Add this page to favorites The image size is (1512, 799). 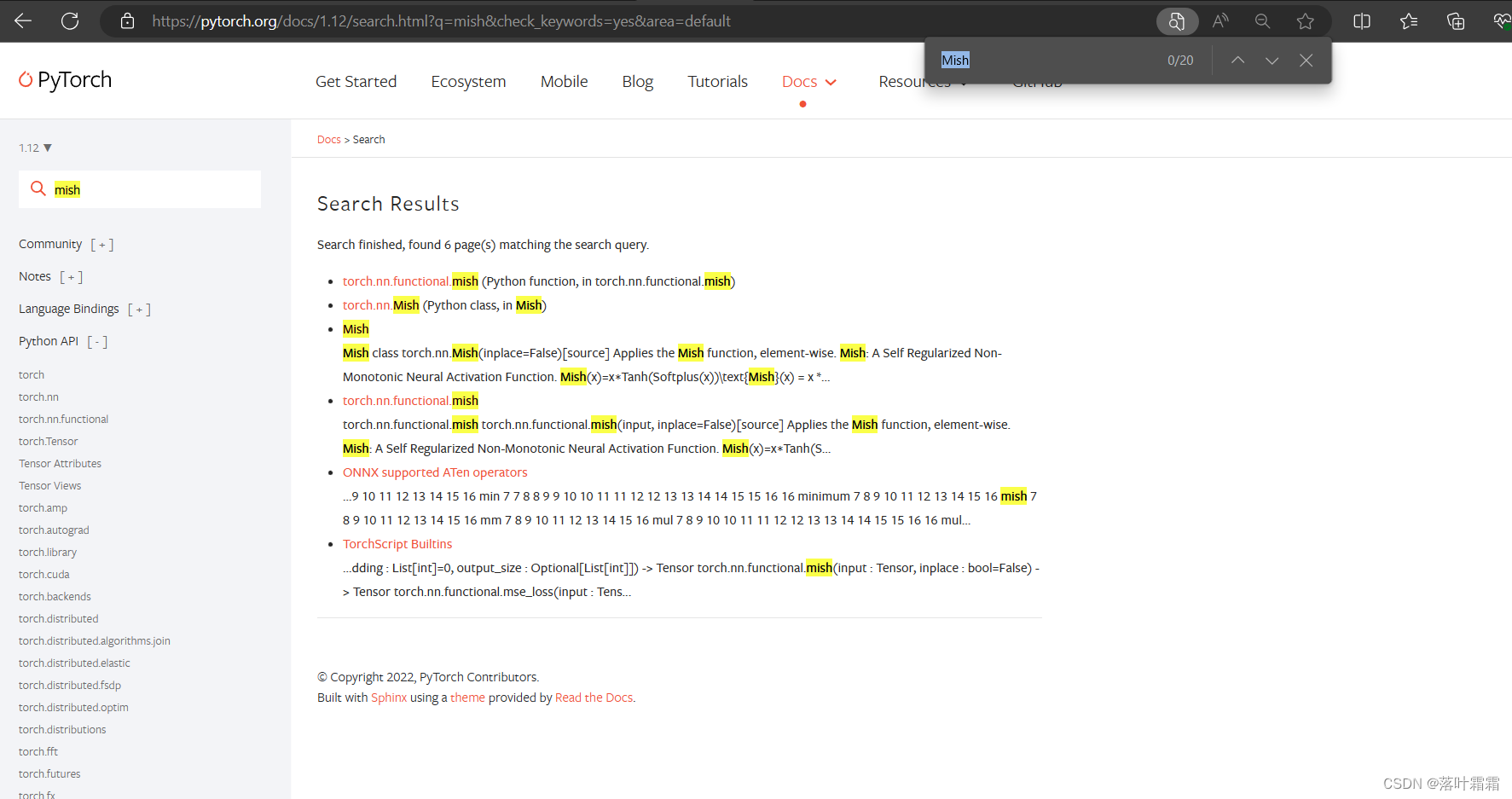[x=1305, y=21]
